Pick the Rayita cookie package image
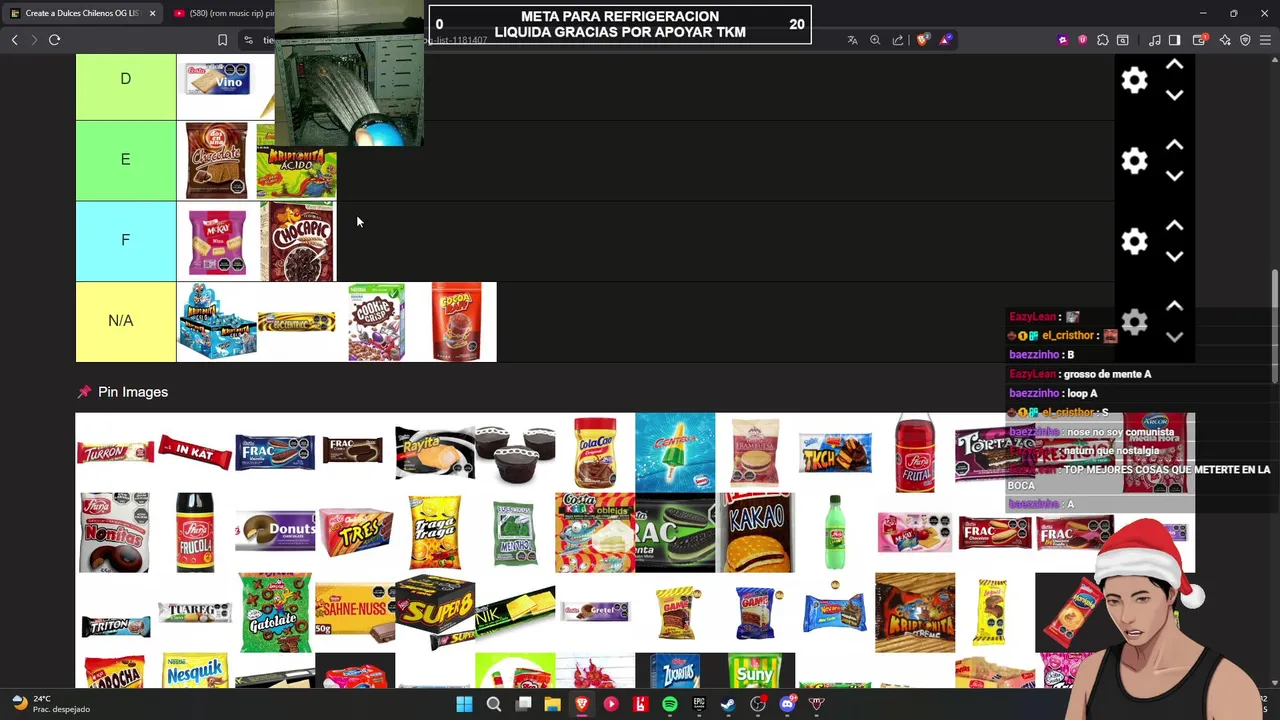This screenshot has height=720, width=1280. 435,452
